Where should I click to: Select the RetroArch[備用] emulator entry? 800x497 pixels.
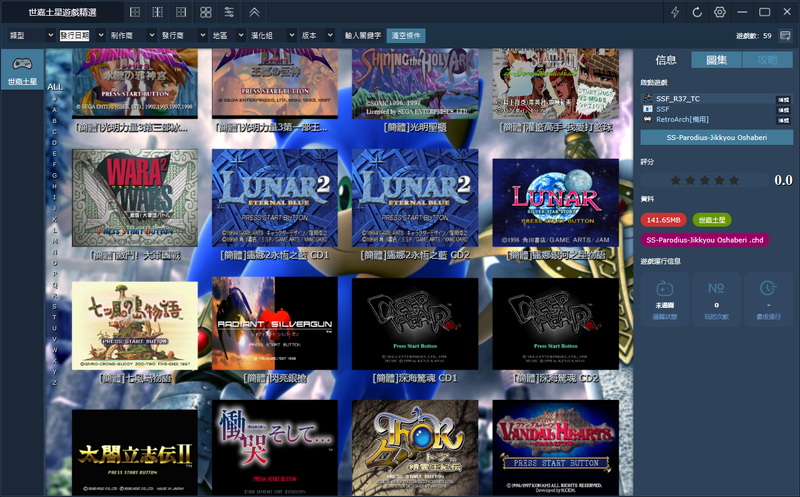[x=708, y=119]
